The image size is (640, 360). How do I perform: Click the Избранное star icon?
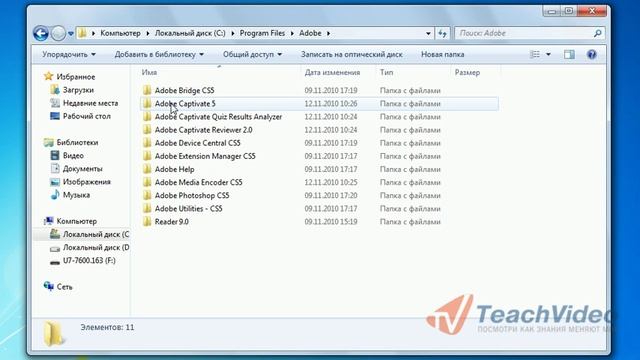49,76
